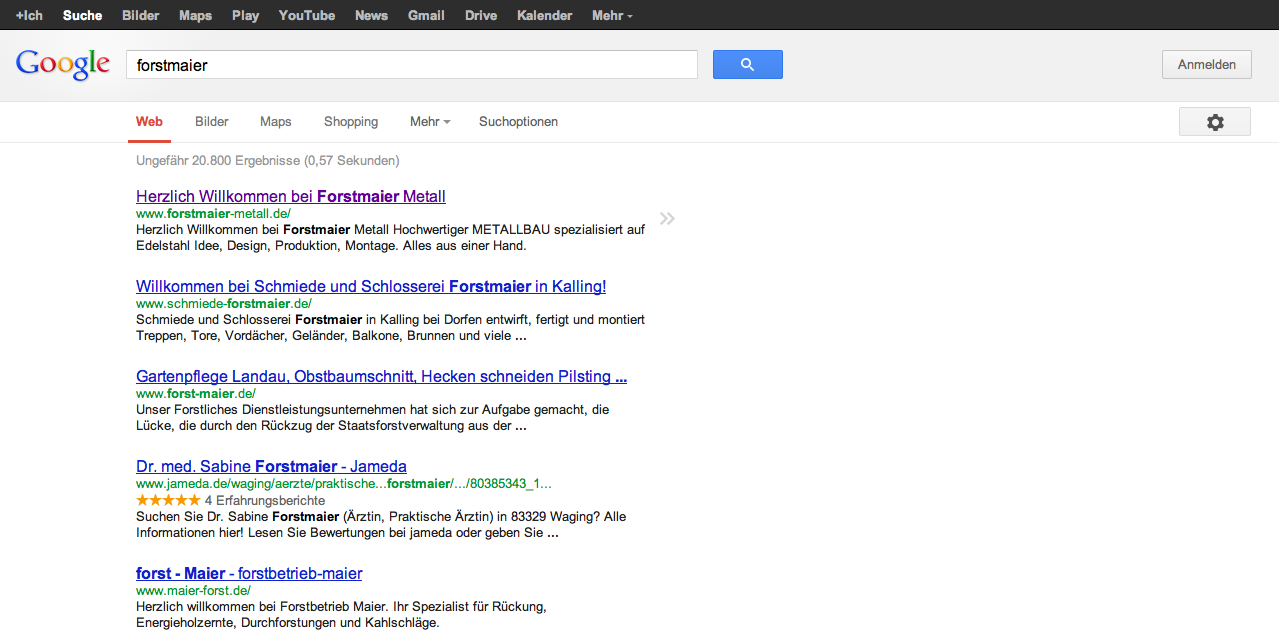
Task: Open YouTube from the top navigation bar
Action: (306, 16)
